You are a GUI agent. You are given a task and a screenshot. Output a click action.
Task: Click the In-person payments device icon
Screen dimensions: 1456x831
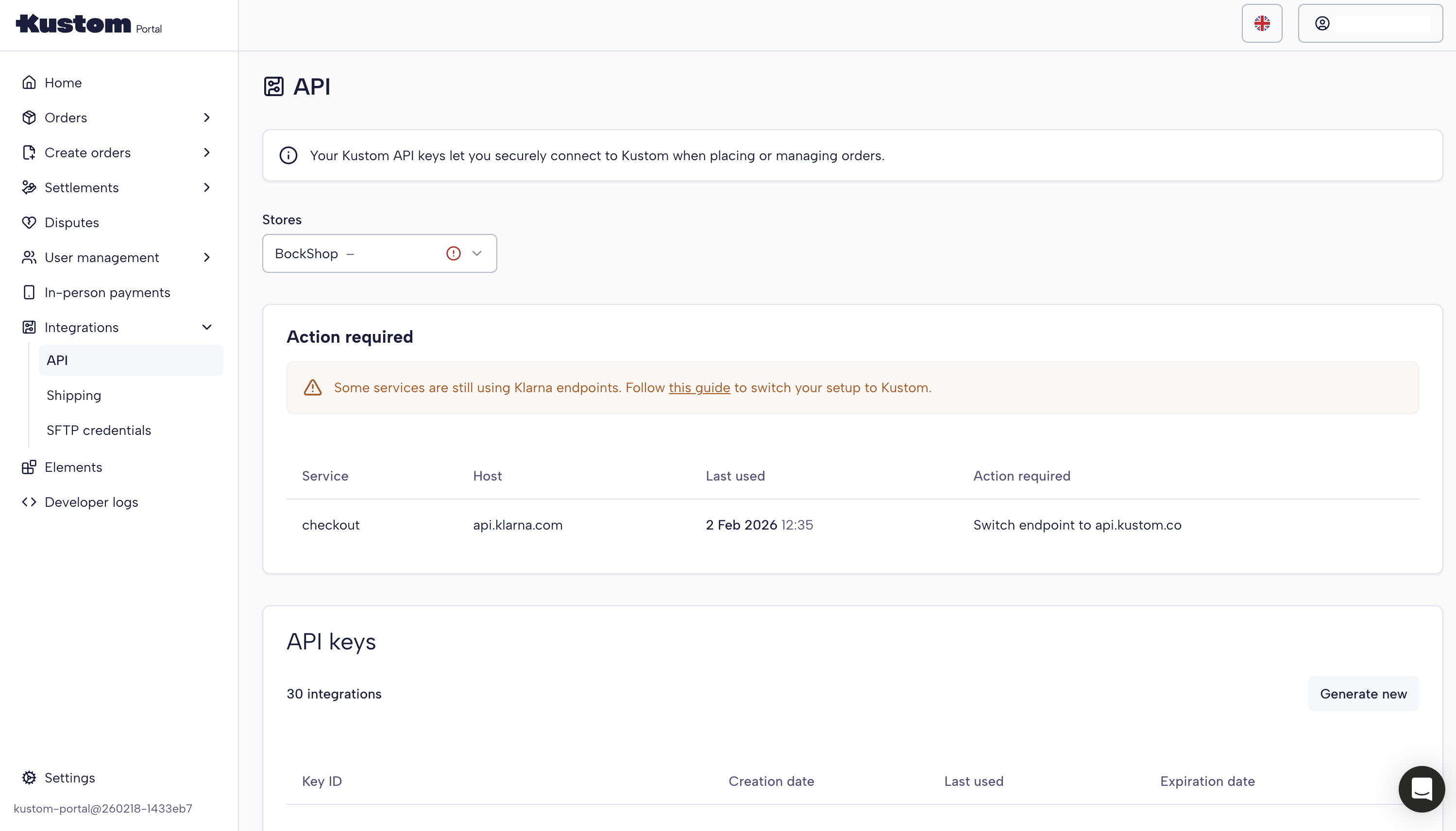click(29, 293)
